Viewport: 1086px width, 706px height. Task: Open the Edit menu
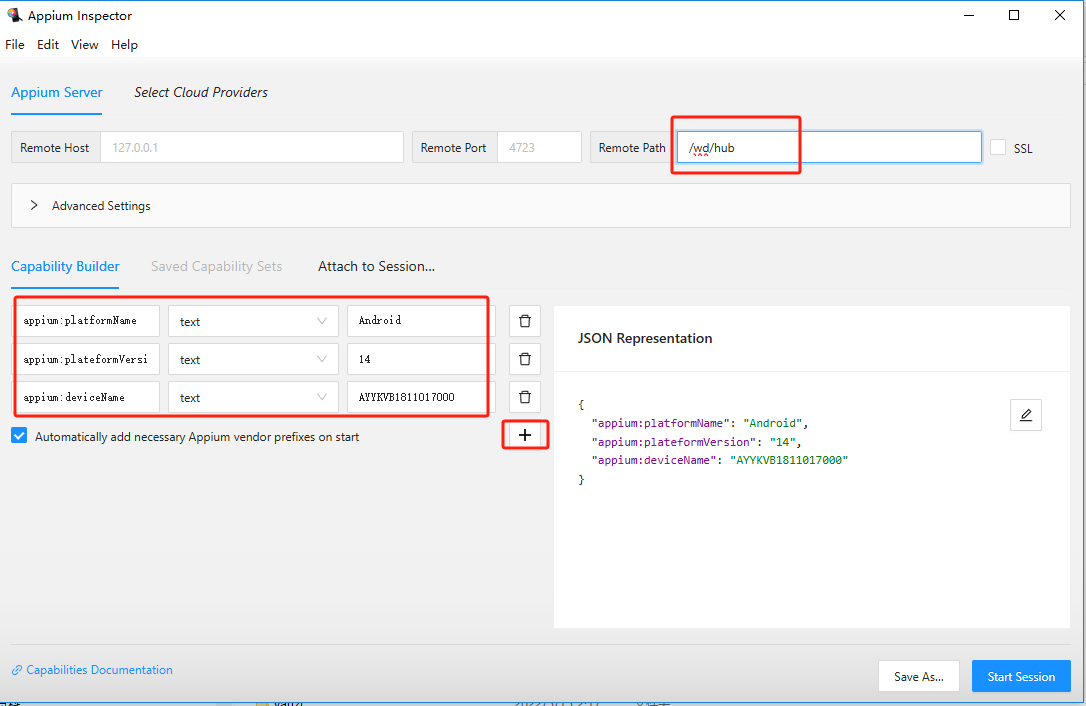click(48, 44)
